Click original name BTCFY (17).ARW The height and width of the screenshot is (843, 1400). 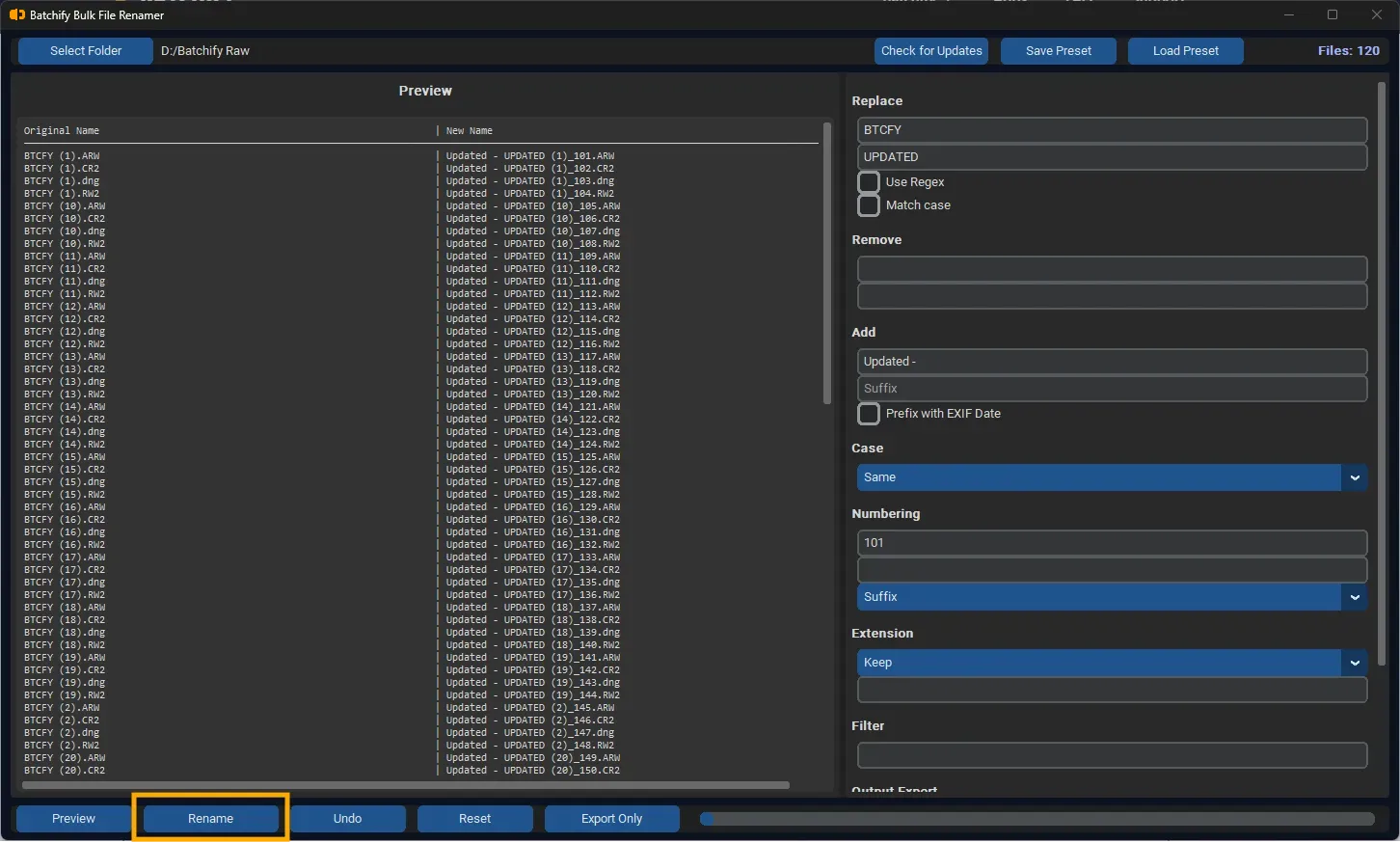[65, 557]
